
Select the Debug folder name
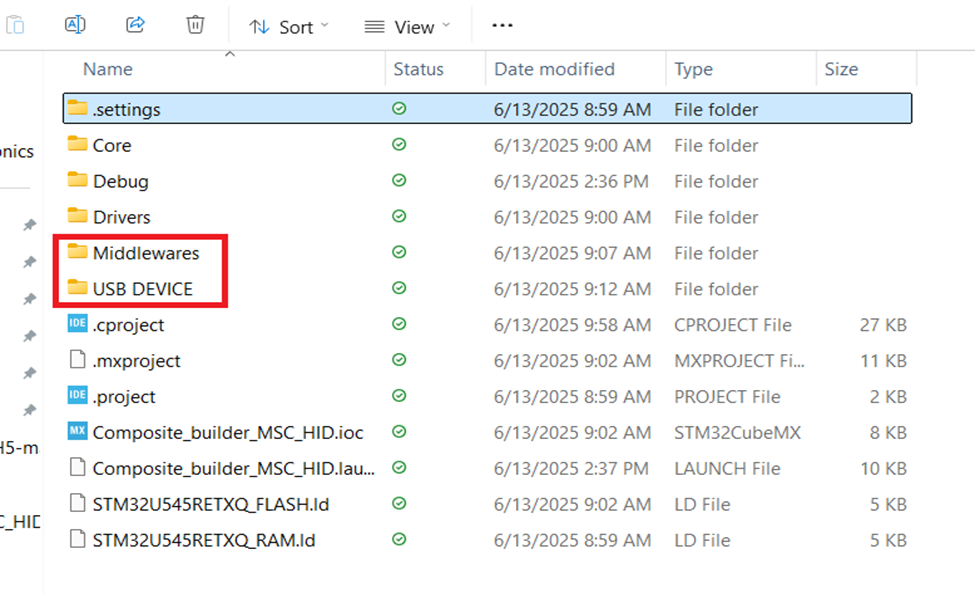coord(121,182)
